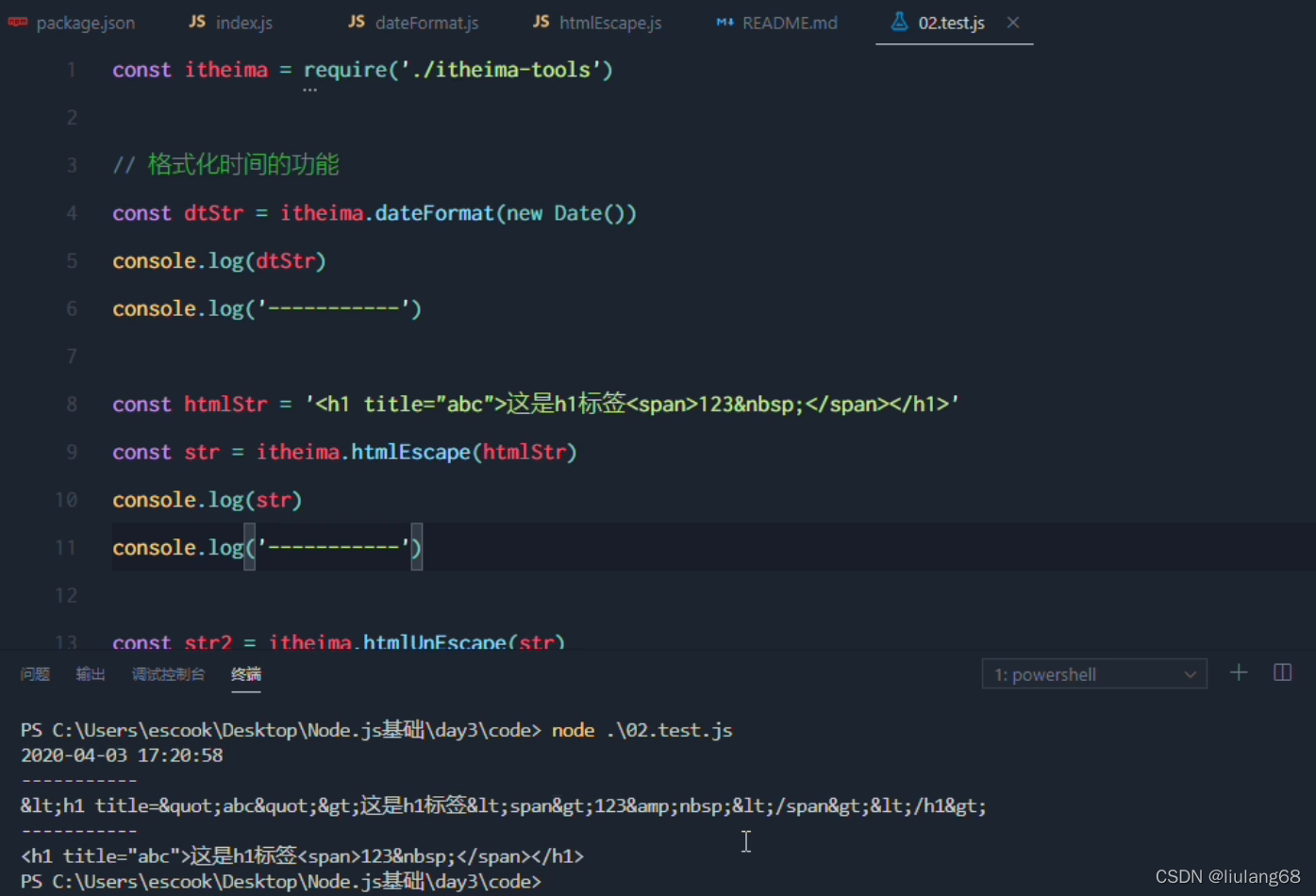Screen dimensions: 1316x896
Task: Click 'htmlStr' variable declaration on line 8
Action: click(x=225, y=405)
